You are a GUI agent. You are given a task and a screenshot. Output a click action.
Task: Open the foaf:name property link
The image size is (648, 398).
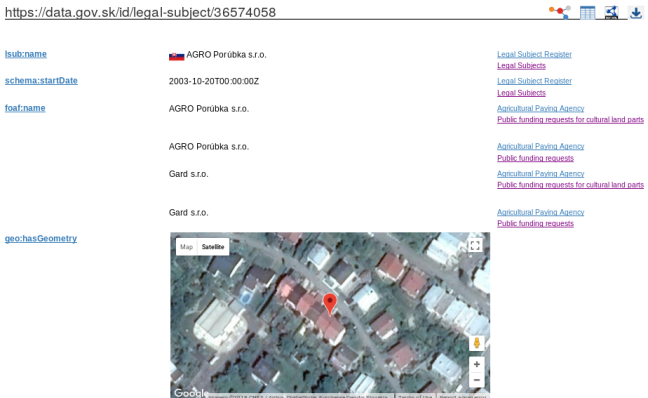point(25,108)
